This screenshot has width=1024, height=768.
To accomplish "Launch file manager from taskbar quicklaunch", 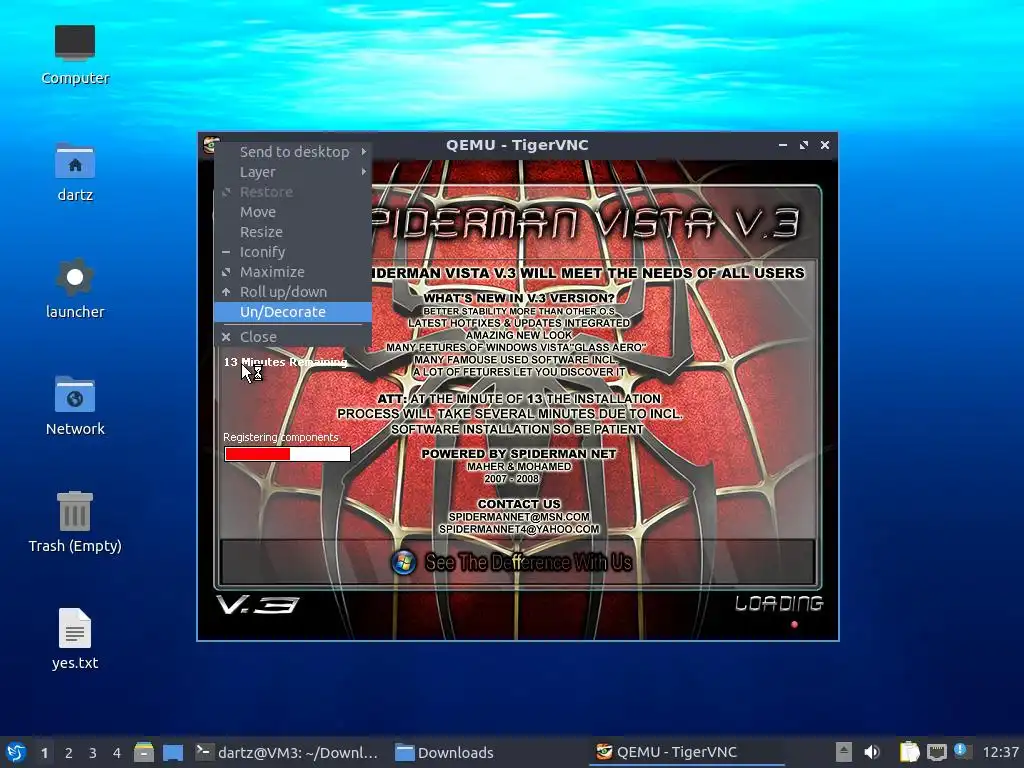I will [x=144, y=752].
